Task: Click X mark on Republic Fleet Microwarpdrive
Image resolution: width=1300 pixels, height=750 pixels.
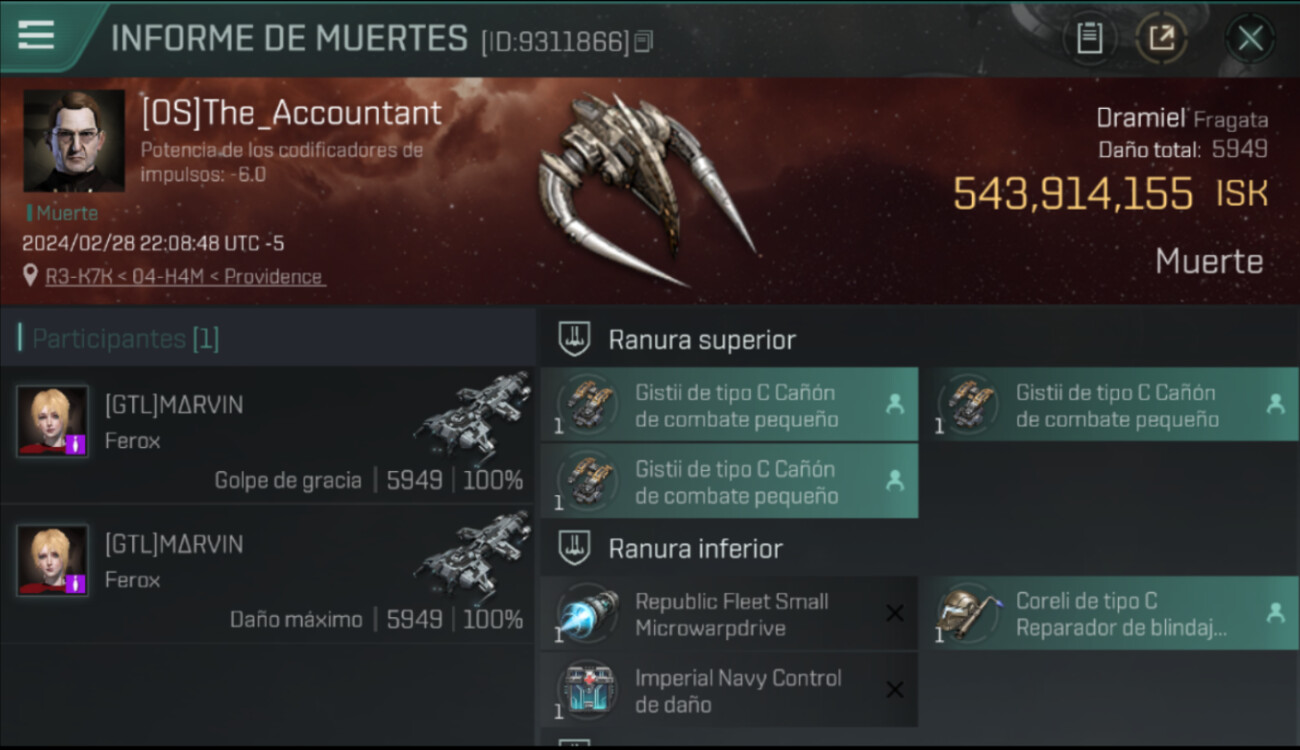Action: click(895, 613)
